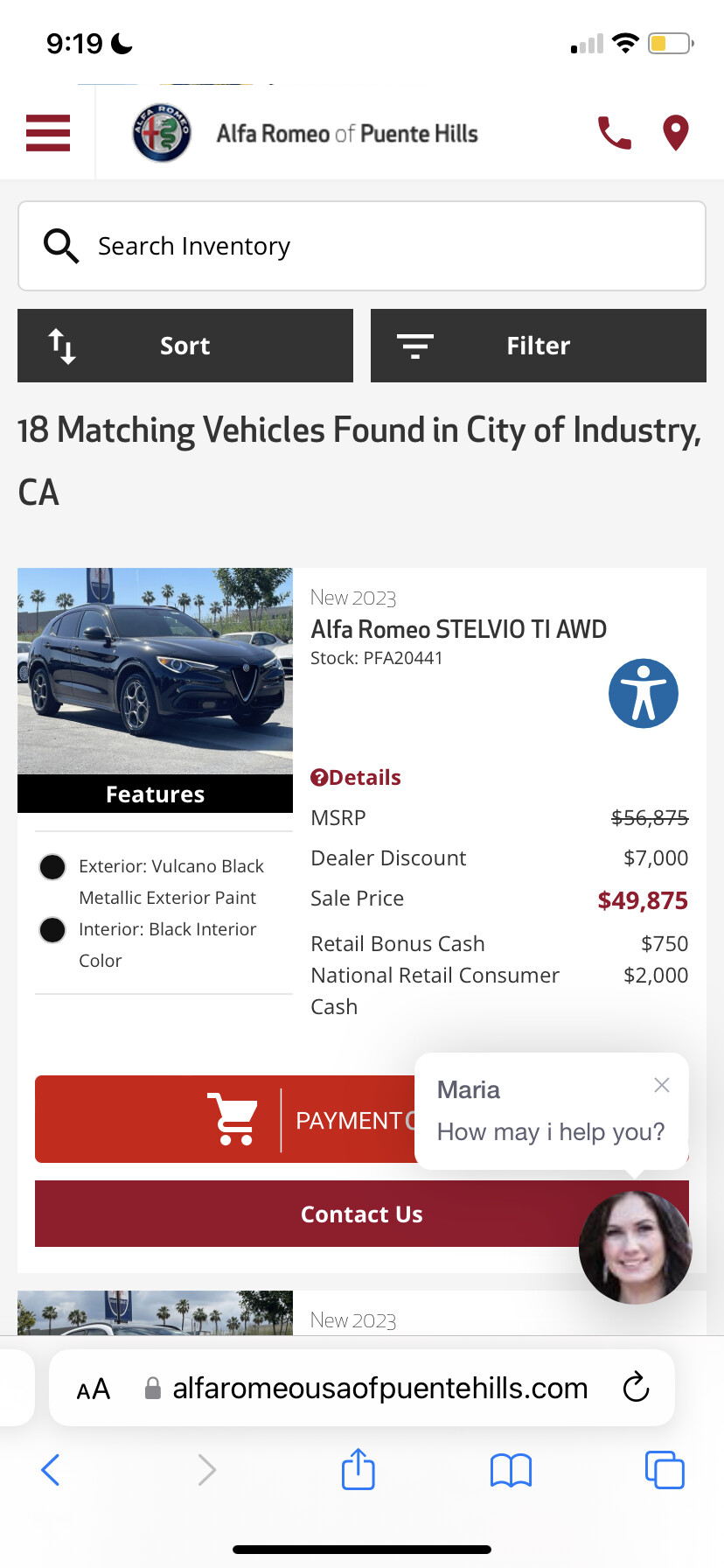724x1568 pixels.
Task: Open chat with Maria's avatar
Action: [635, 1247]
